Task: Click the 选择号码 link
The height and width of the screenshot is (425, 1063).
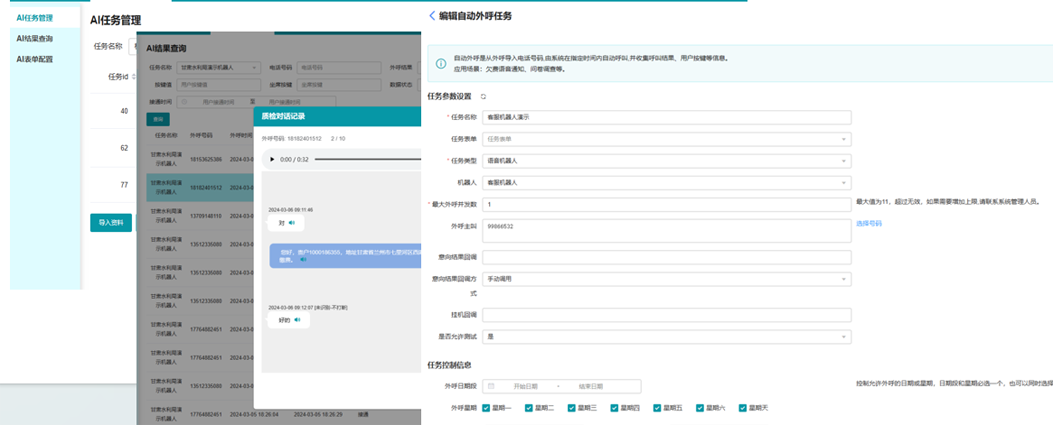Action: [869, 224]
